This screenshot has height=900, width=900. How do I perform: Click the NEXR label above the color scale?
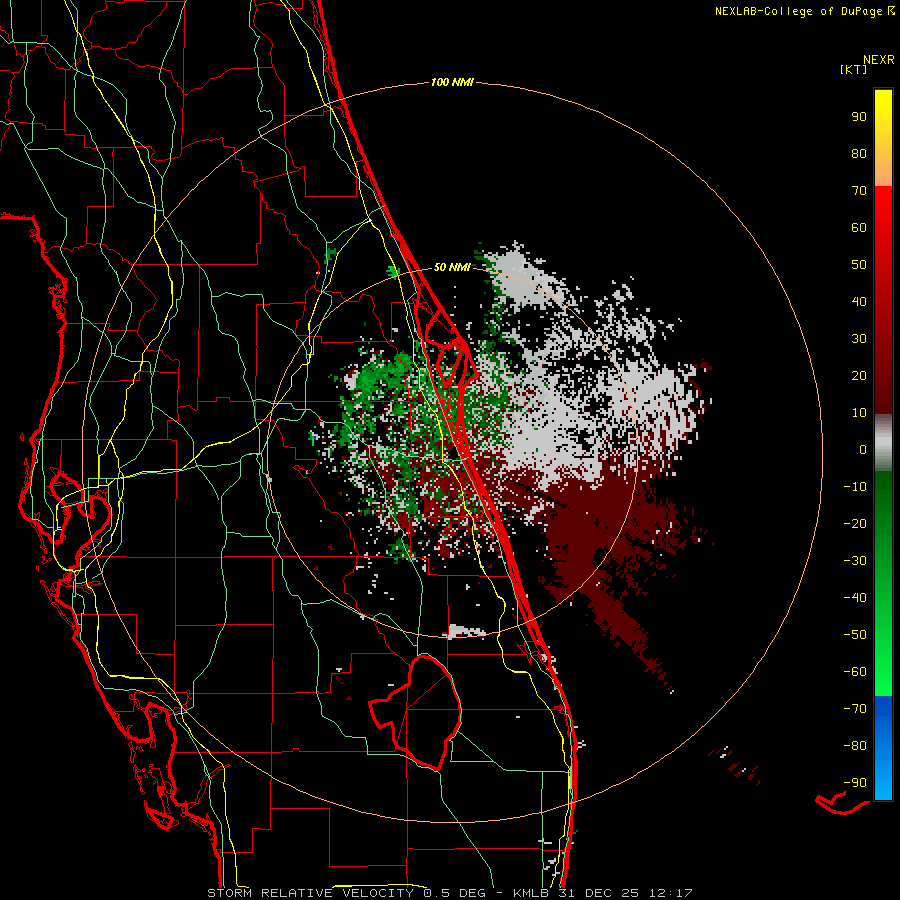[878, 60]
